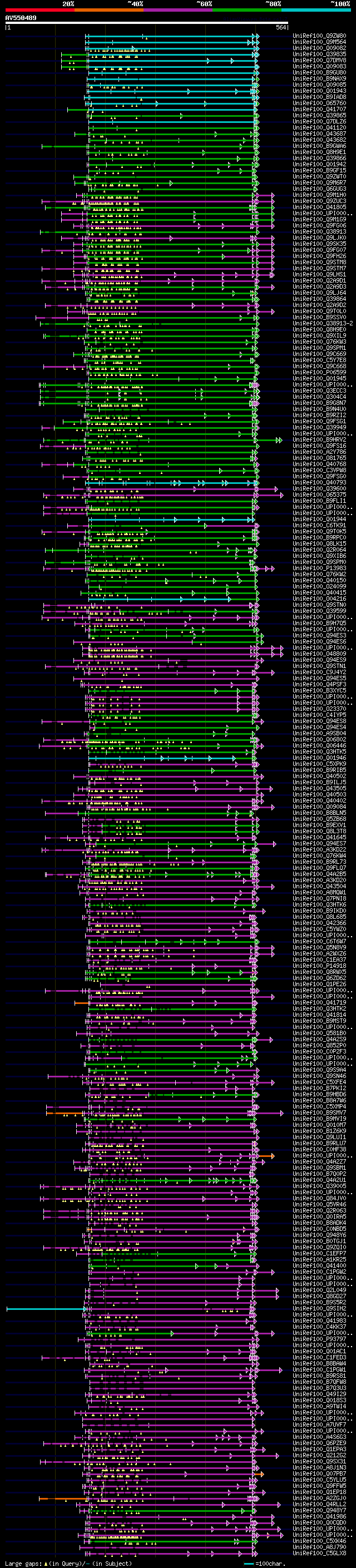
Task: Click the cyan alignment bar for Q9ZW80
Action: click(172, 37)
